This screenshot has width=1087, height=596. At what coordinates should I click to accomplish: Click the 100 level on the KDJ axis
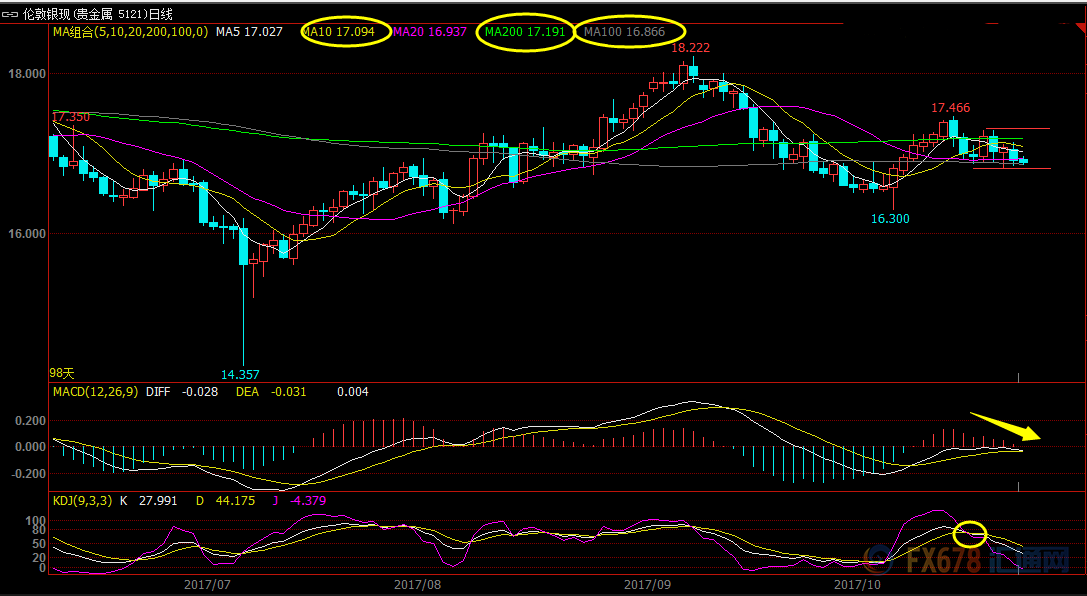tap(36, 521)
